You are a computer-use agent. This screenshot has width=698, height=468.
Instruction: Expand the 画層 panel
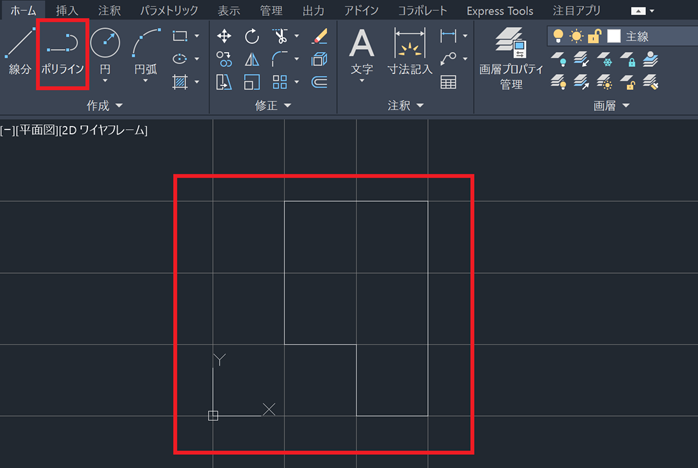click(612, 106)
